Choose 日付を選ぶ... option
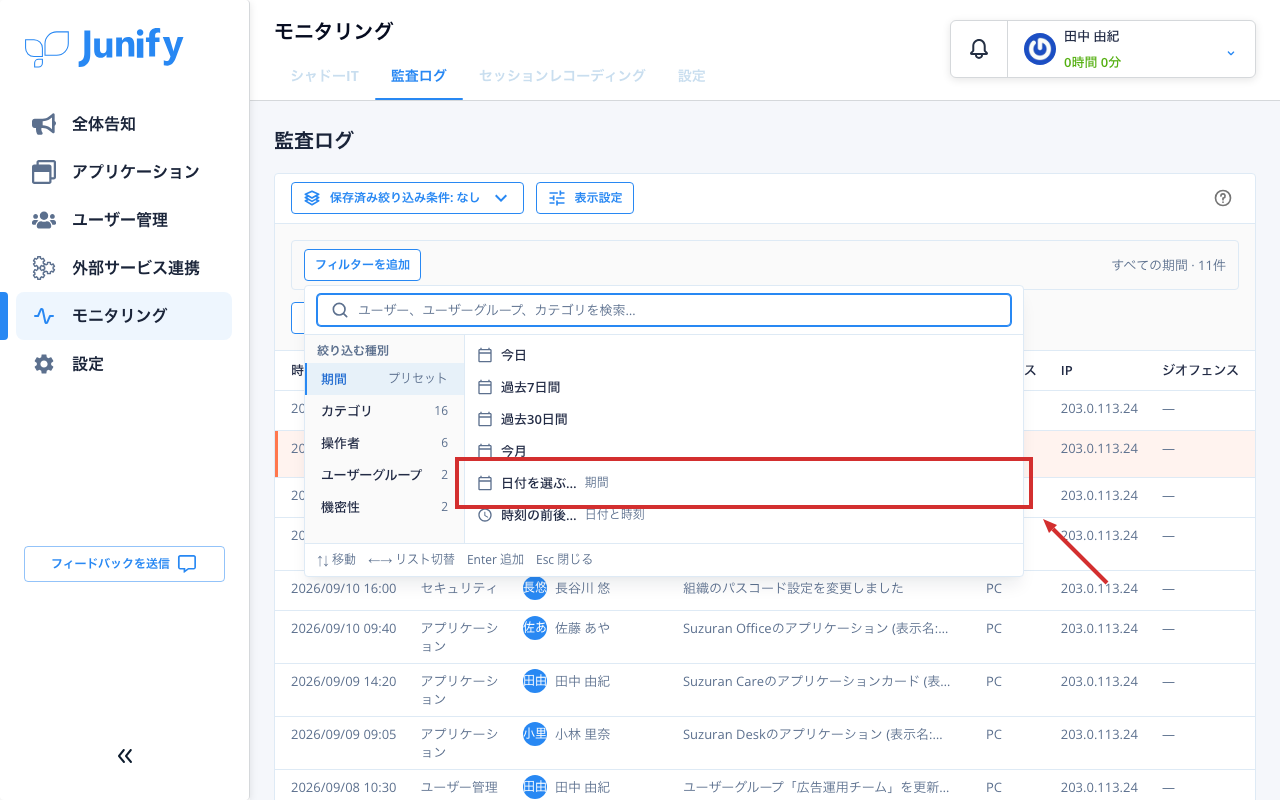The height and width of the screenshot is (800, 1280). pos(744,483)
